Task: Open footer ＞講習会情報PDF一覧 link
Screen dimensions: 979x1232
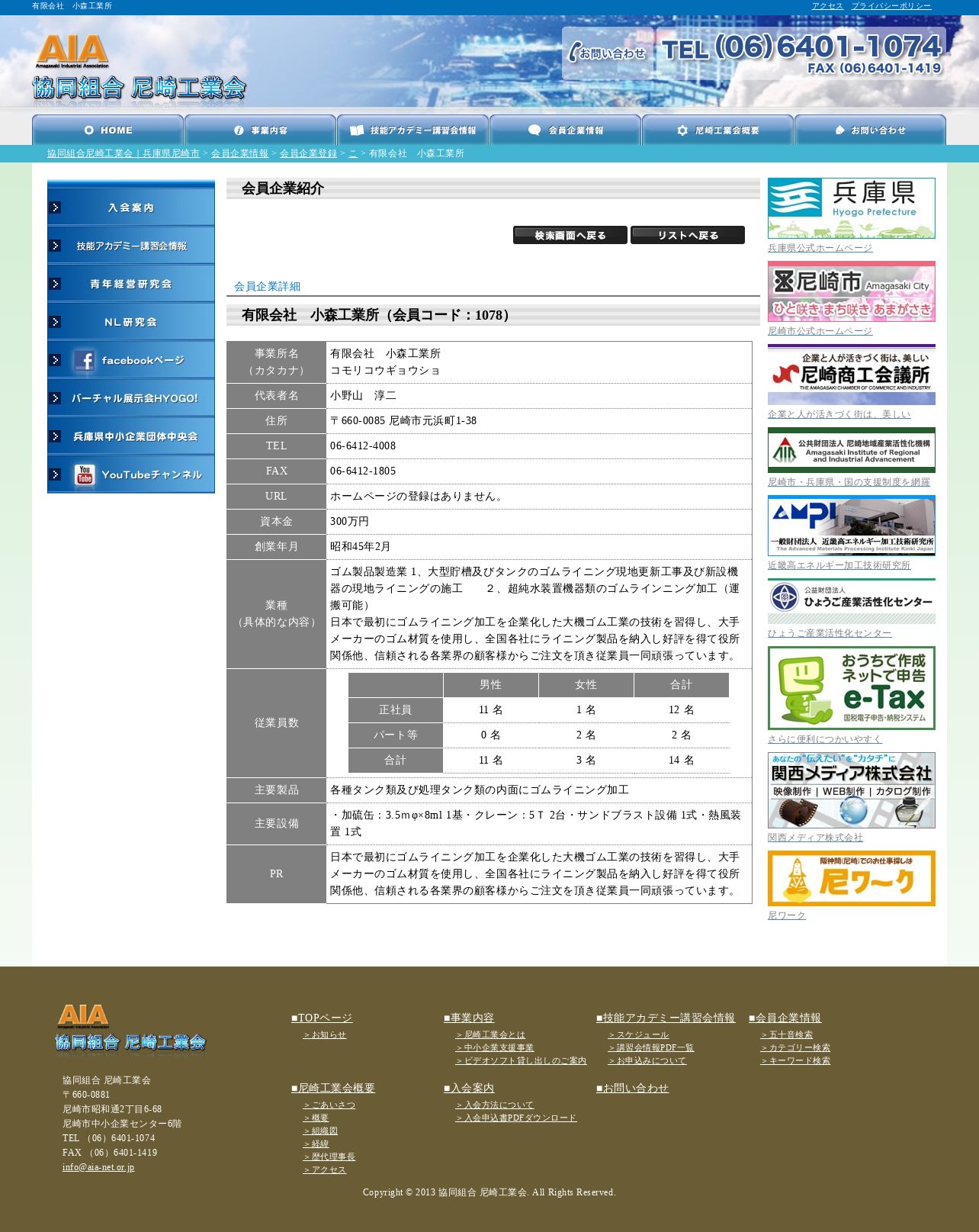Action: (651, 1048)
